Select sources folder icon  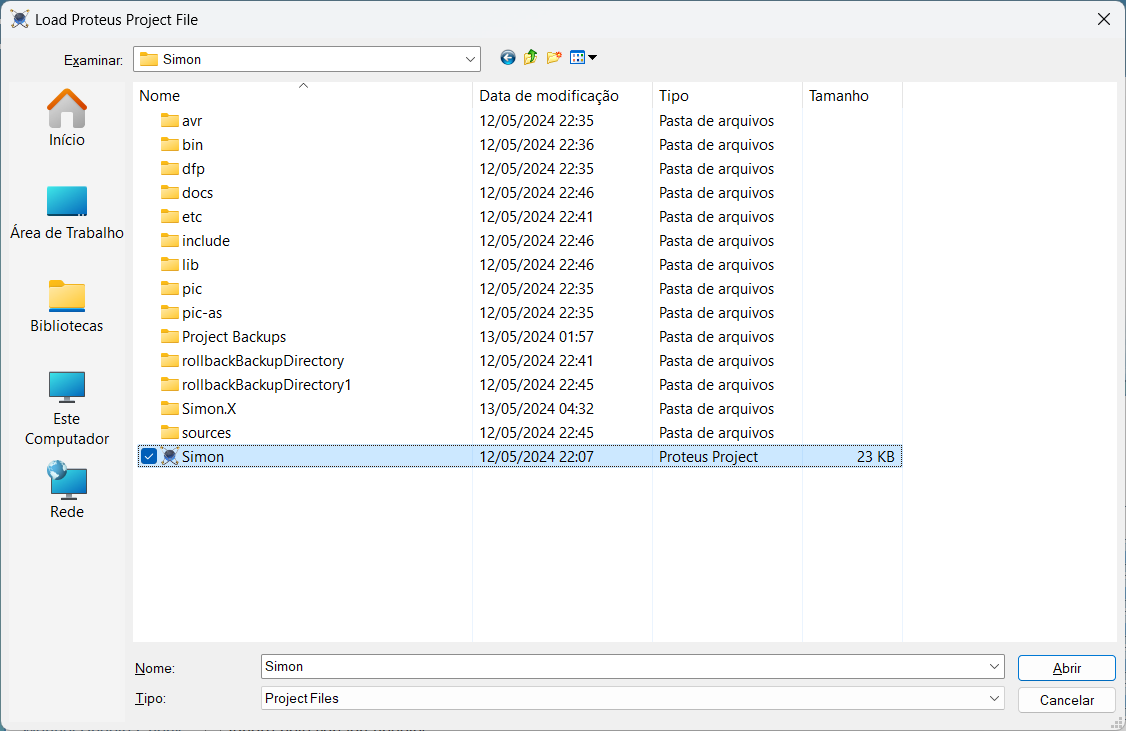(x=169, y=433)
